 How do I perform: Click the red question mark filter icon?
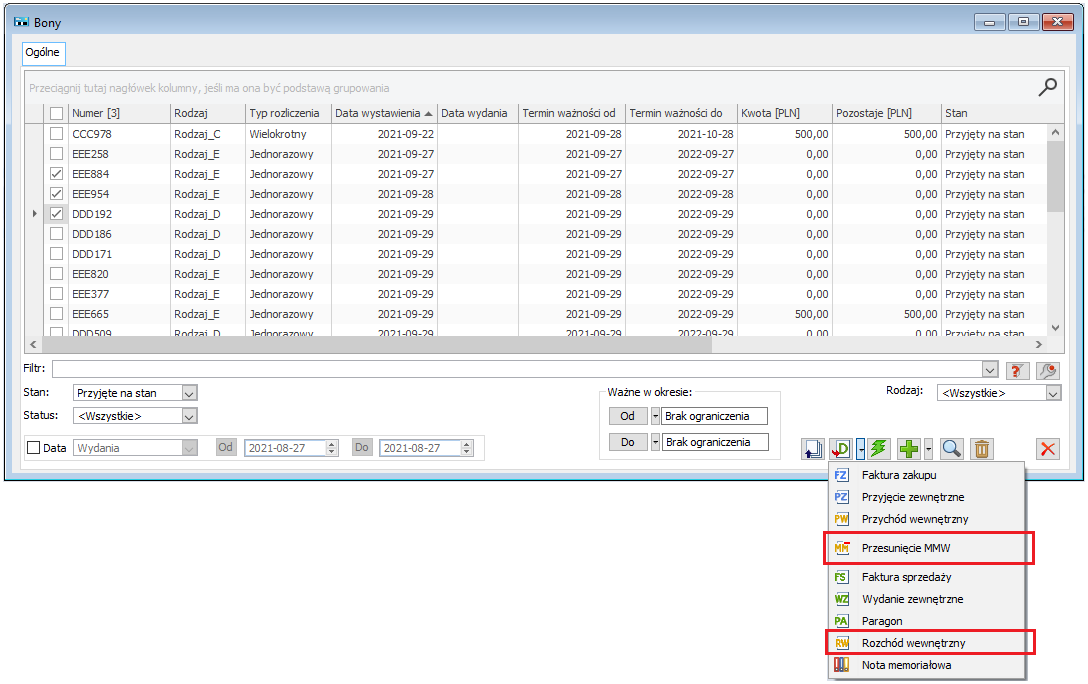[x=1018, y=370]
